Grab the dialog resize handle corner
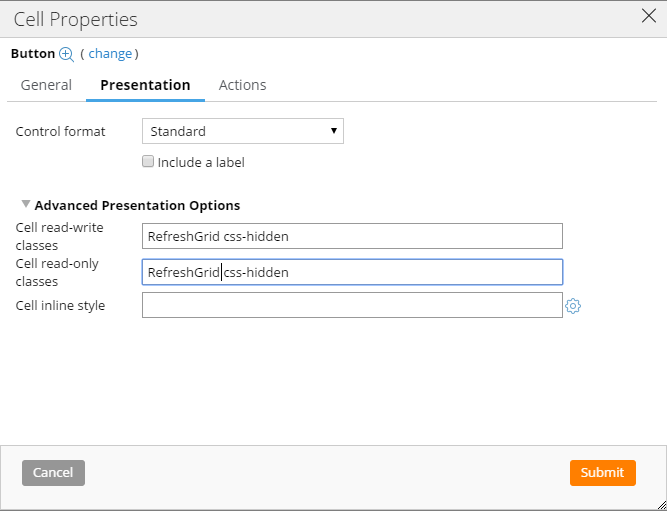The width and height of the screenshot is (667, 511). tap(661, 505)
